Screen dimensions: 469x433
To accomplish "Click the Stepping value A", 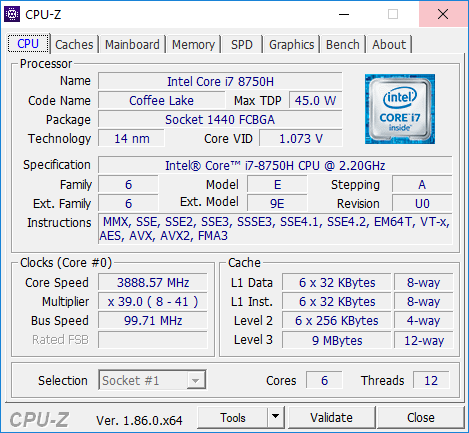I will pos(422,184).
